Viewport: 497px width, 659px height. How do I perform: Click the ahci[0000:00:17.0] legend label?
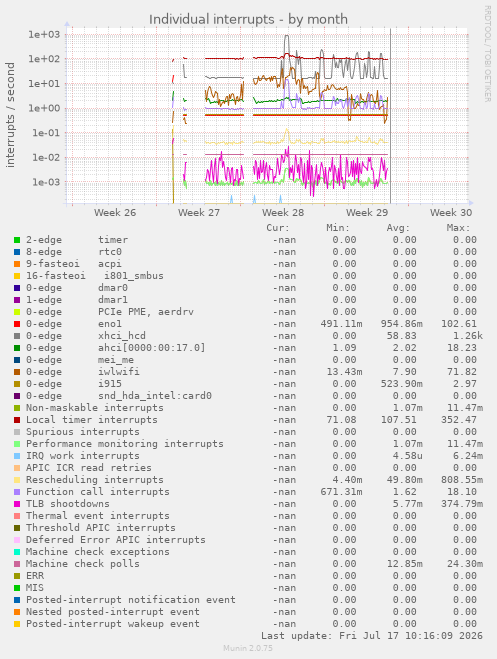coord(152,348)
